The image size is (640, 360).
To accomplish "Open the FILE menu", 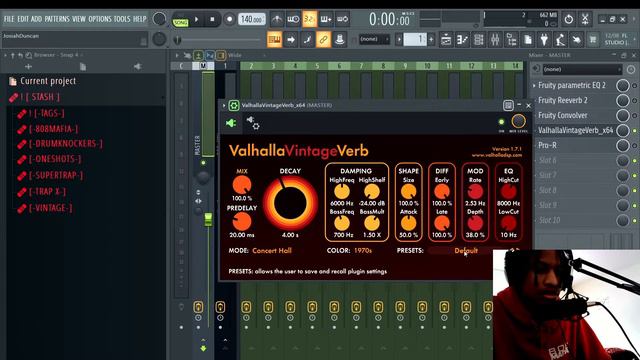I will click(9, 19).
